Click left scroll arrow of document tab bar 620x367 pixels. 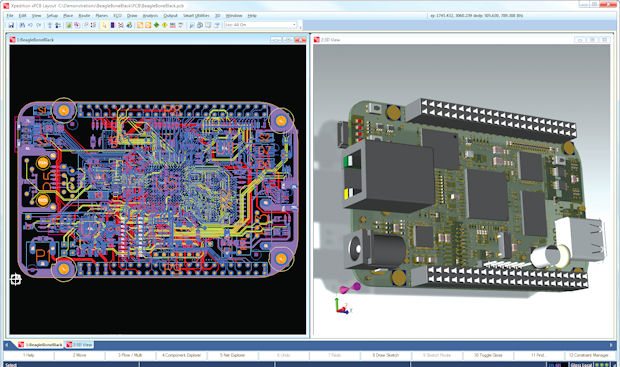tap(7, 345)
